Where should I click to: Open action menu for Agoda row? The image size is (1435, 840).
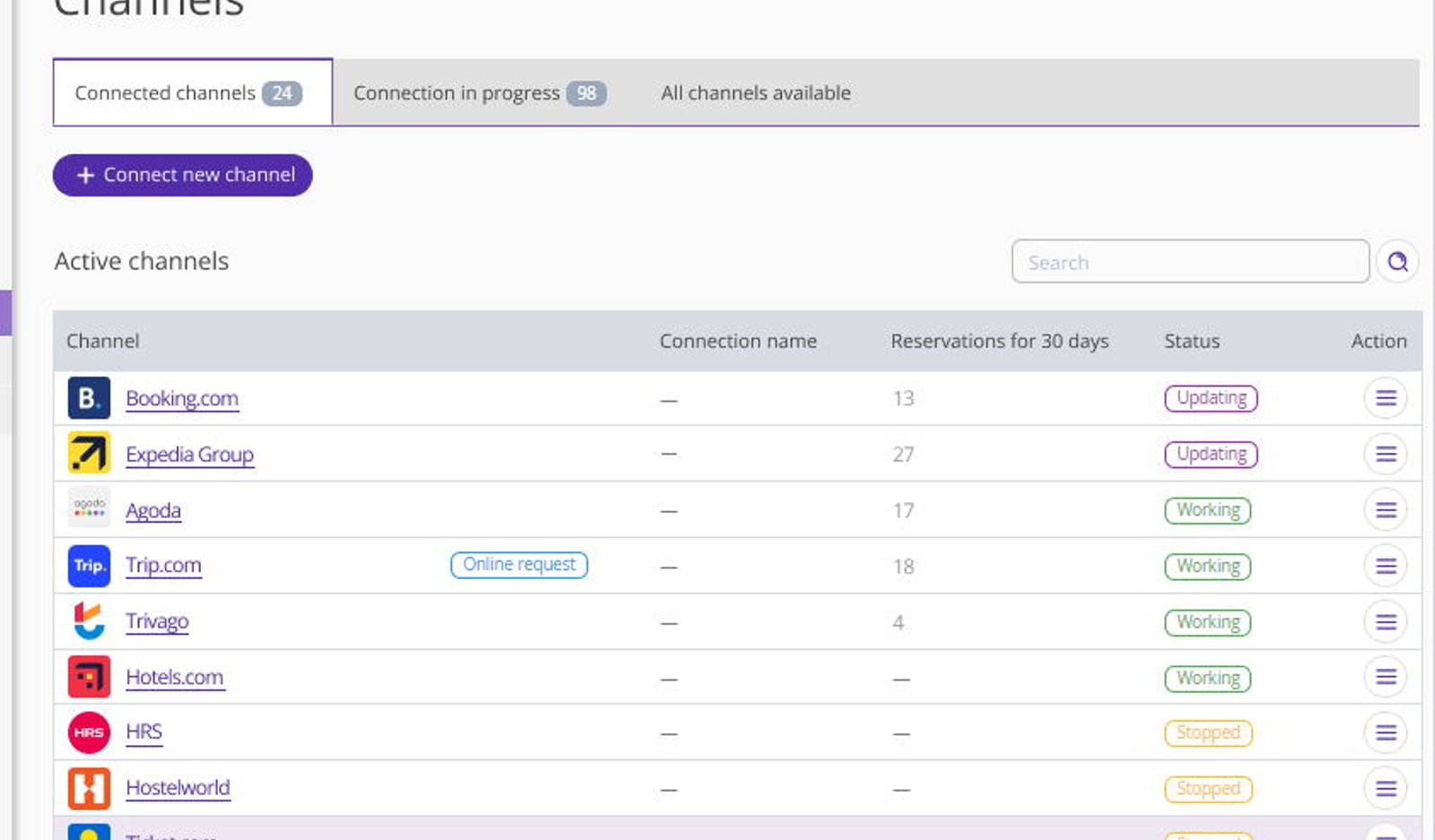point(1386,510)
